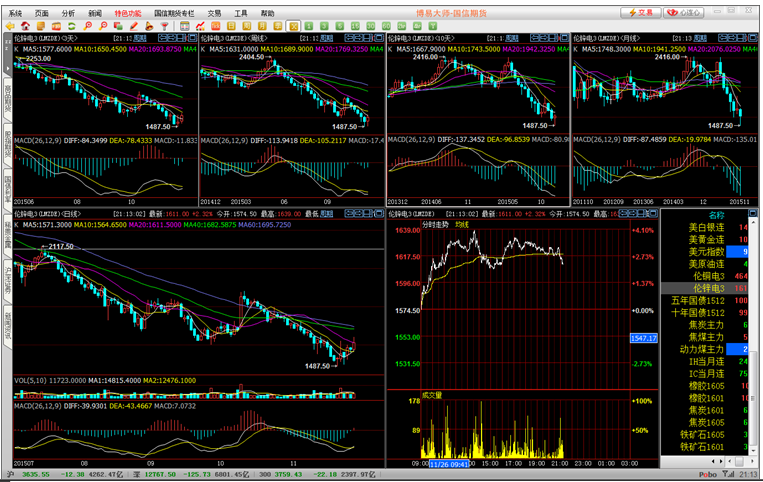Go to home via red house icon
Screen dimensions: 763x482
(25, 26)
